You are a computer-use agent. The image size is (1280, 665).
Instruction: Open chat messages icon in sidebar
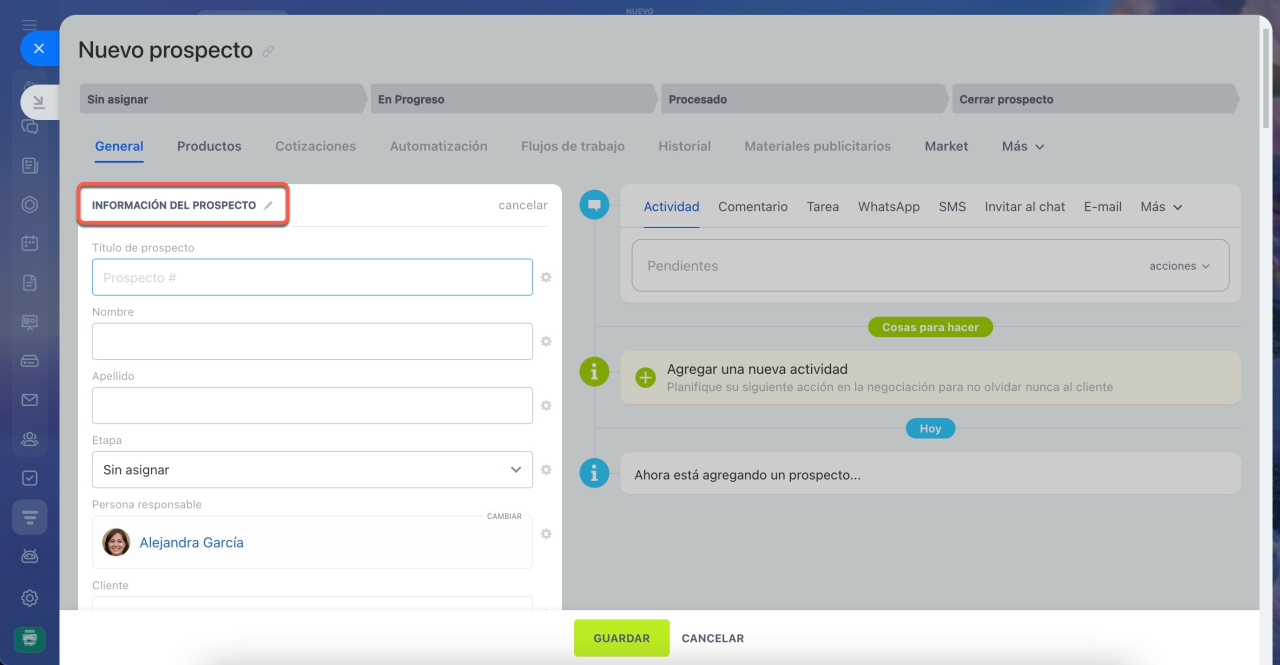pyautogui.click(x=30, y=128)
